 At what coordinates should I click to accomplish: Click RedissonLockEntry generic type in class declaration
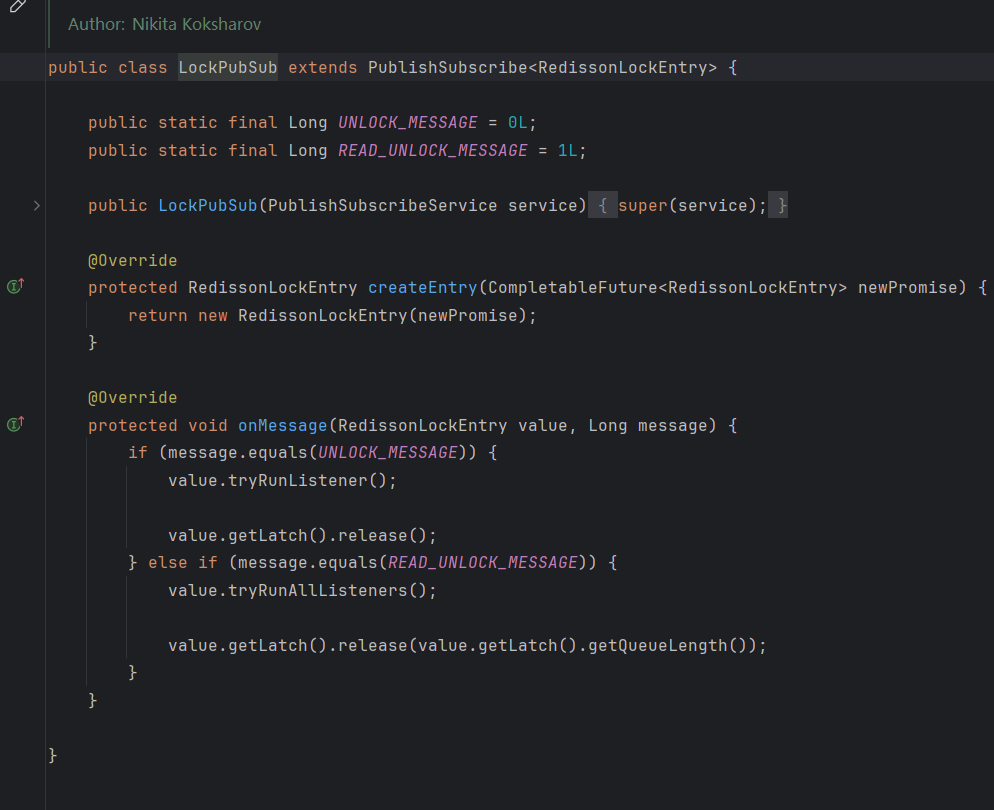pos(623,67)
